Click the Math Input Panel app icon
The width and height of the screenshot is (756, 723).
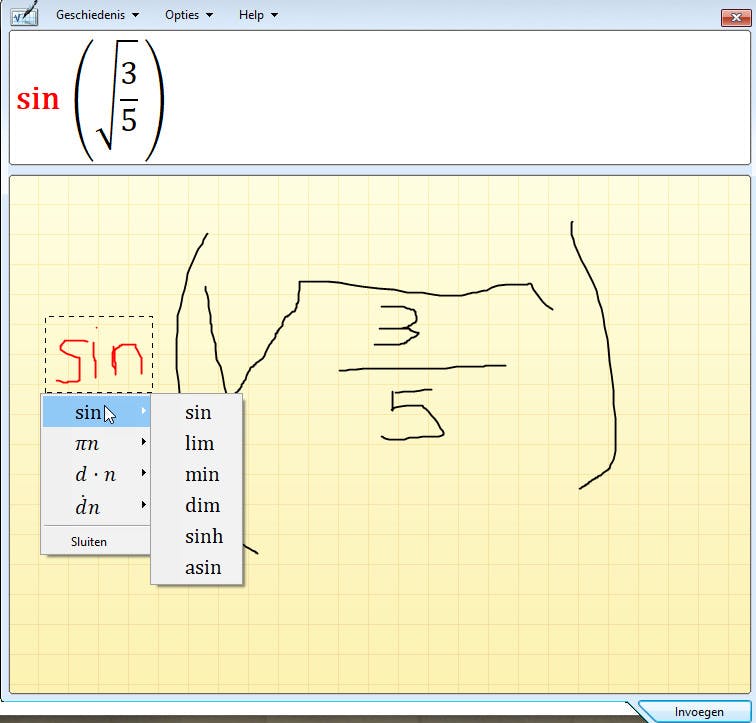25,13
